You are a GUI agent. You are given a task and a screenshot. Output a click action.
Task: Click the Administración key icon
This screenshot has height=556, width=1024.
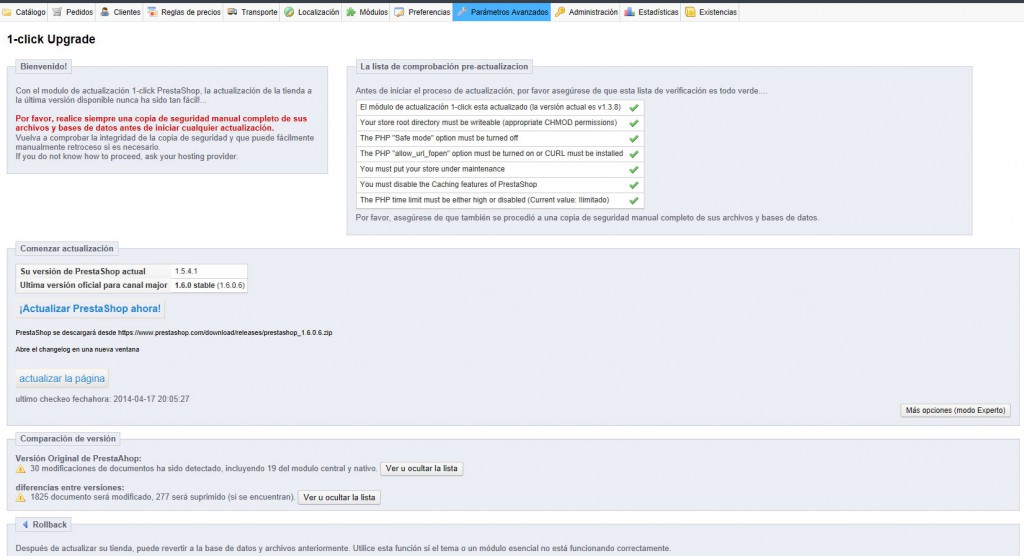[x=560, y=12]
